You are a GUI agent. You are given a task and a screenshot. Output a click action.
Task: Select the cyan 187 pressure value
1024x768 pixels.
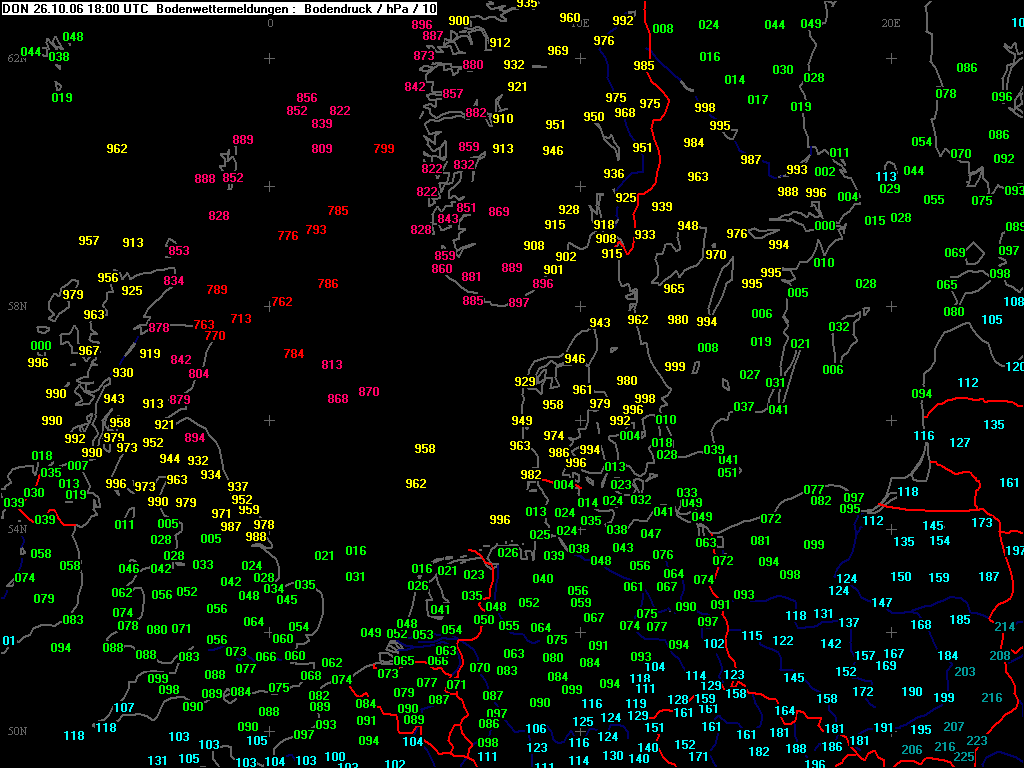(989, 576)
